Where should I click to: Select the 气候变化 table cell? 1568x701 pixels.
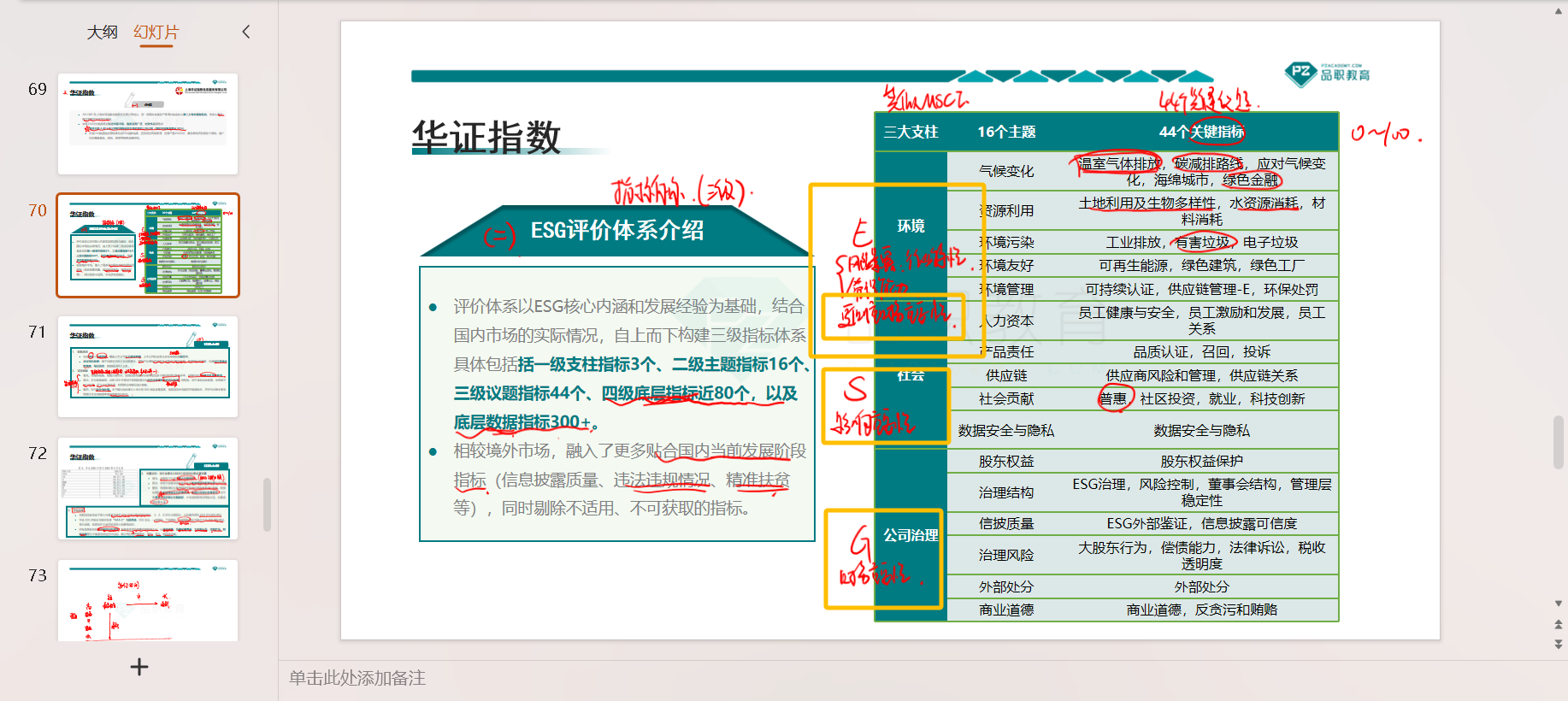click(x=1006, y=171)
